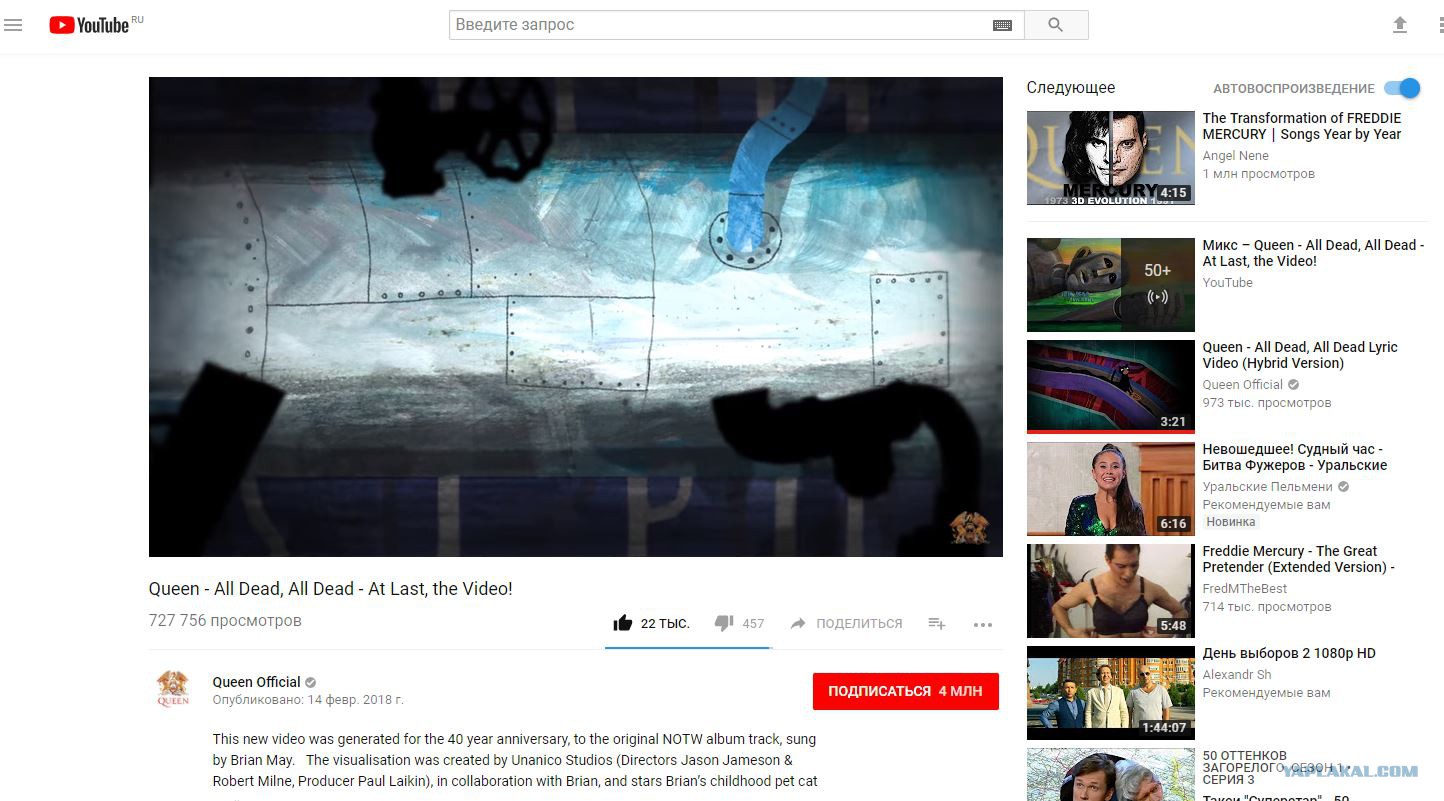Add video to playlist icon
The height and width of the screenshot is (801, 1444).
click(x=937, y=623)
